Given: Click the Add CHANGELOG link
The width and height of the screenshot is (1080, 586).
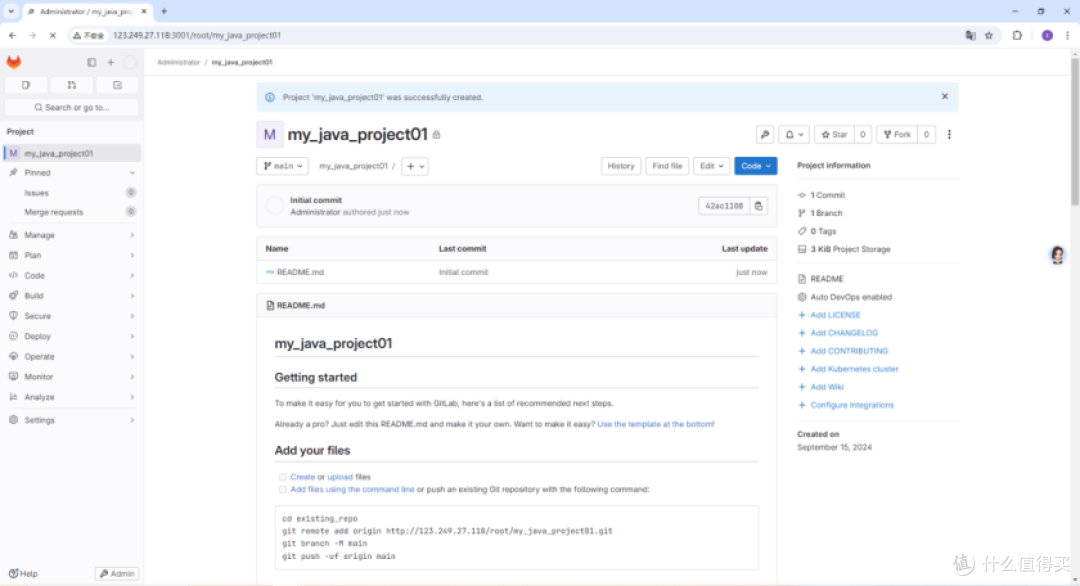Looking at the screenshot, I should (x=844, y=333).
